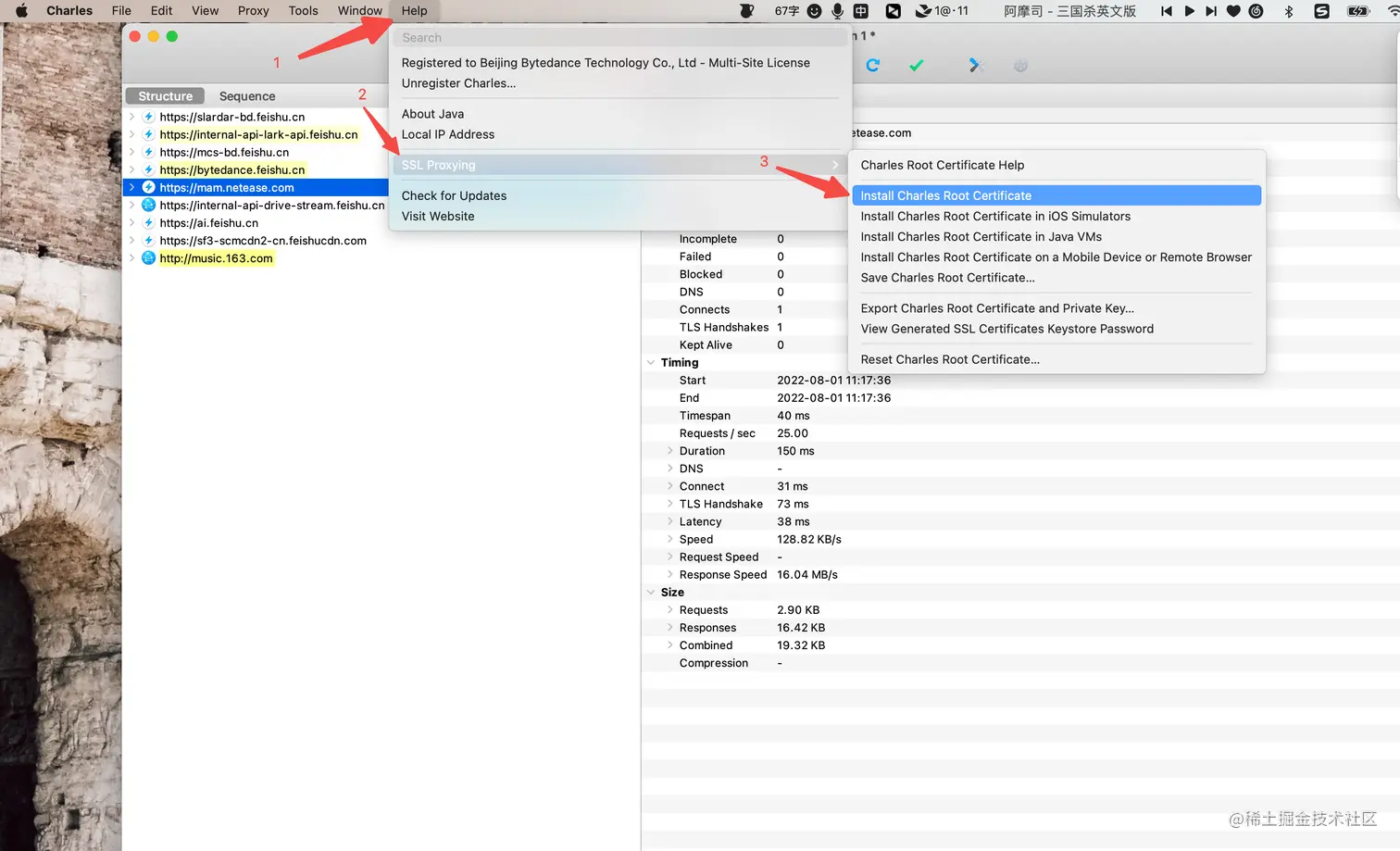Open the Apple menu
Viewport: 1400px width, 851px height.
pos(21,11)
